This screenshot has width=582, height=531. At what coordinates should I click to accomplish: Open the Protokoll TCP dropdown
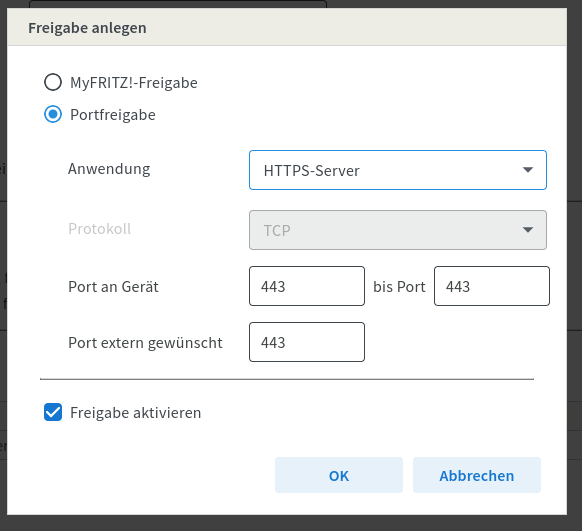[398, 230]
